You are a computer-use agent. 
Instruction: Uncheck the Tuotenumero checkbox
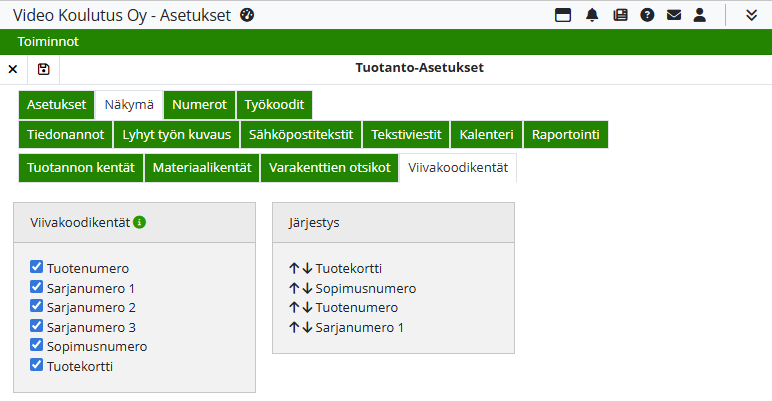pos(37,267)
